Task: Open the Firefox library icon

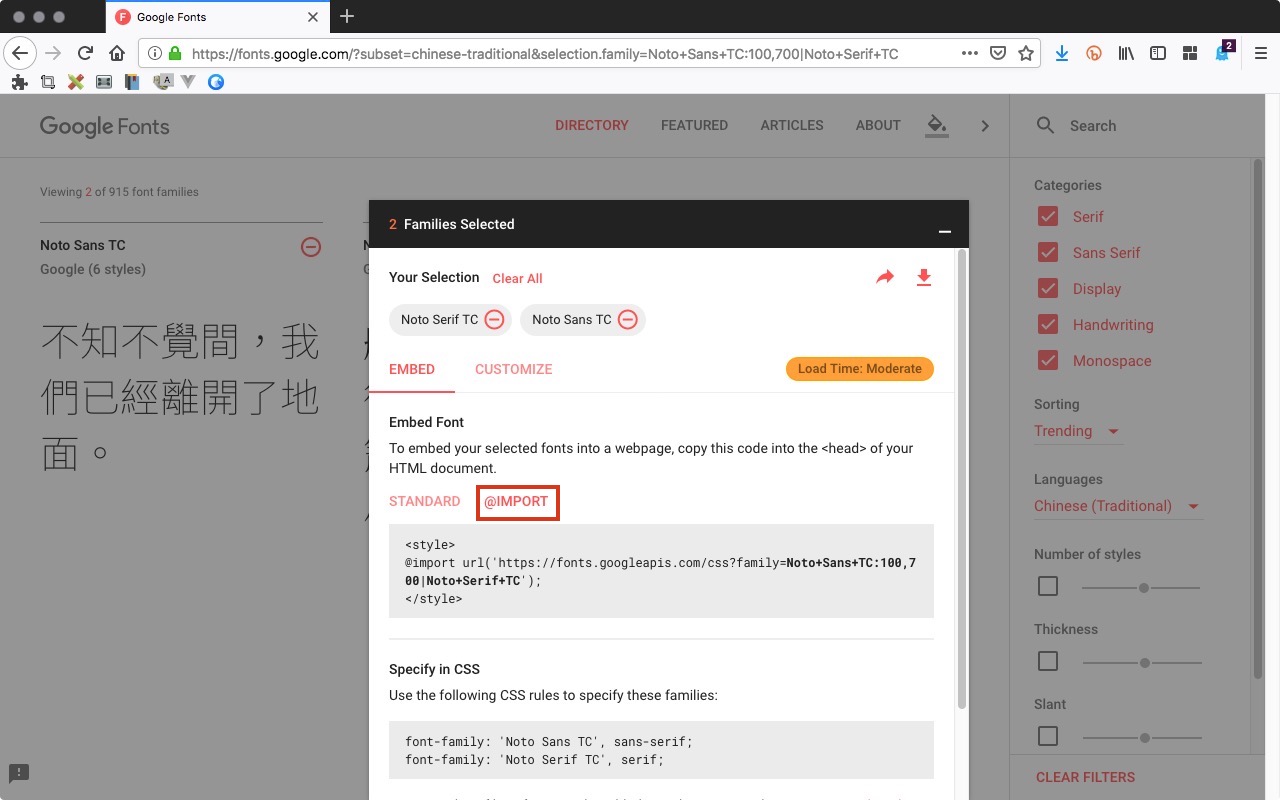Action: click(1126, 53)
